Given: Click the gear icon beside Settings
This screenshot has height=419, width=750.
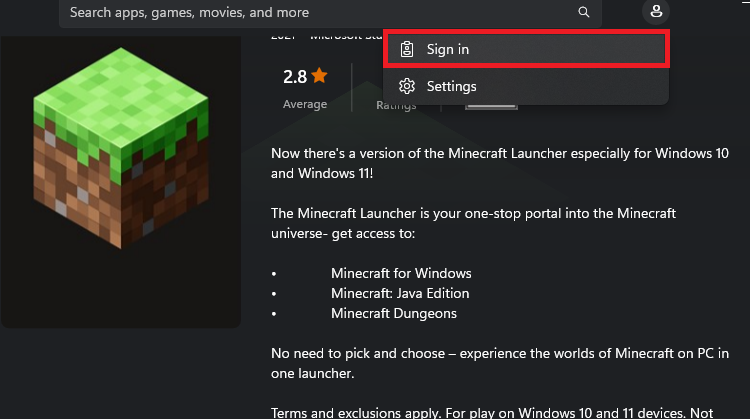Looking at the screenshot, I should click(x=407, y=86).
